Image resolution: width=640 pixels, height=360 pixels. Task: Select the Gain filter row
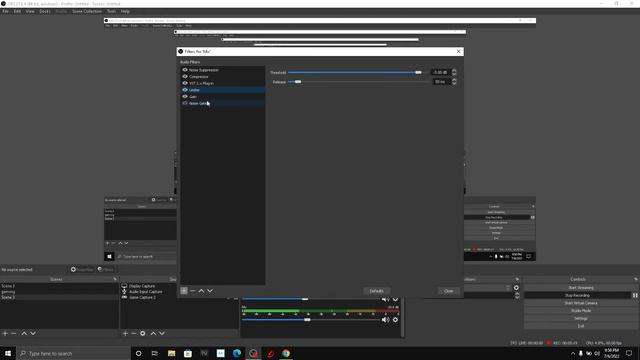(223, 96)
